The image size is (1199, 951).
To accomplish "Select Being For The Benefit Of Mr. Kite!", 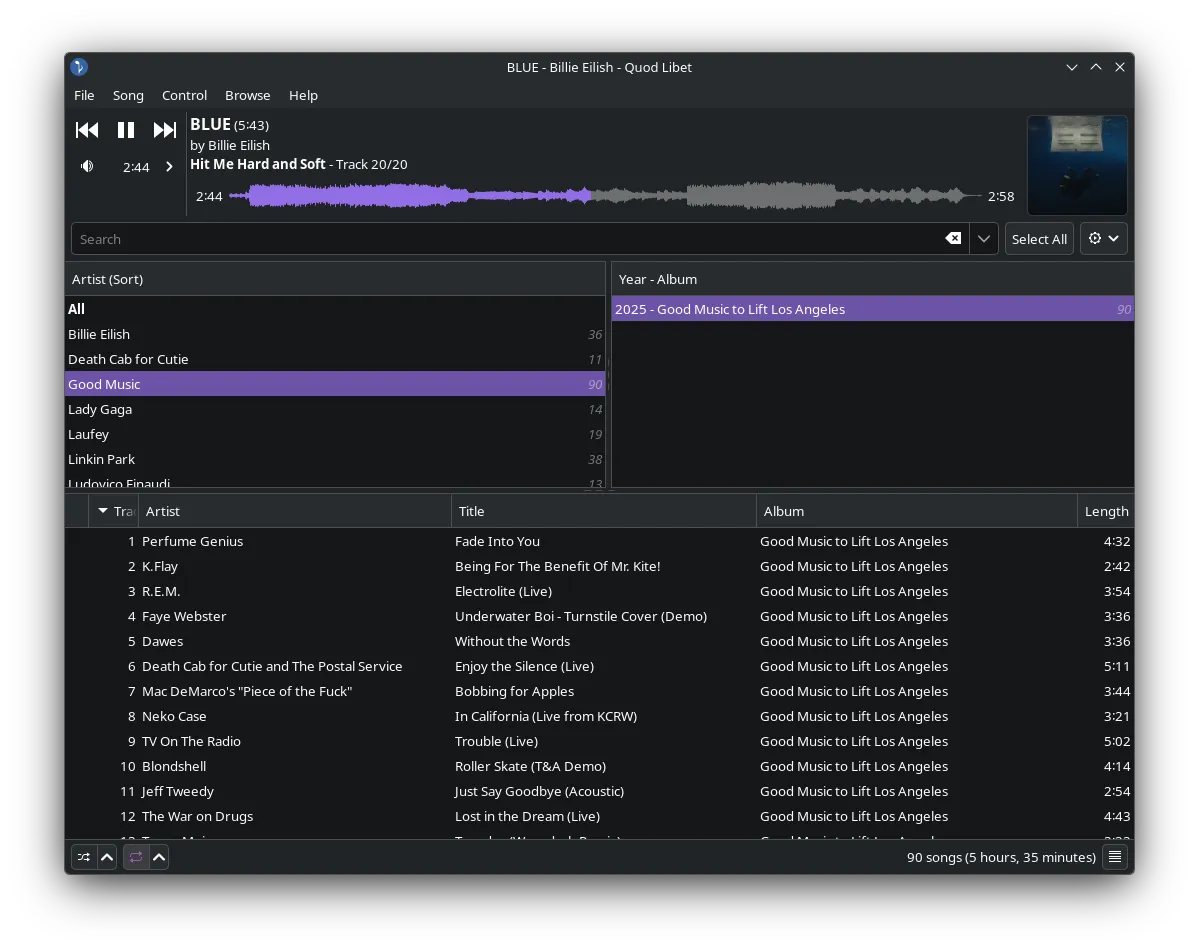I will (599, 566).
